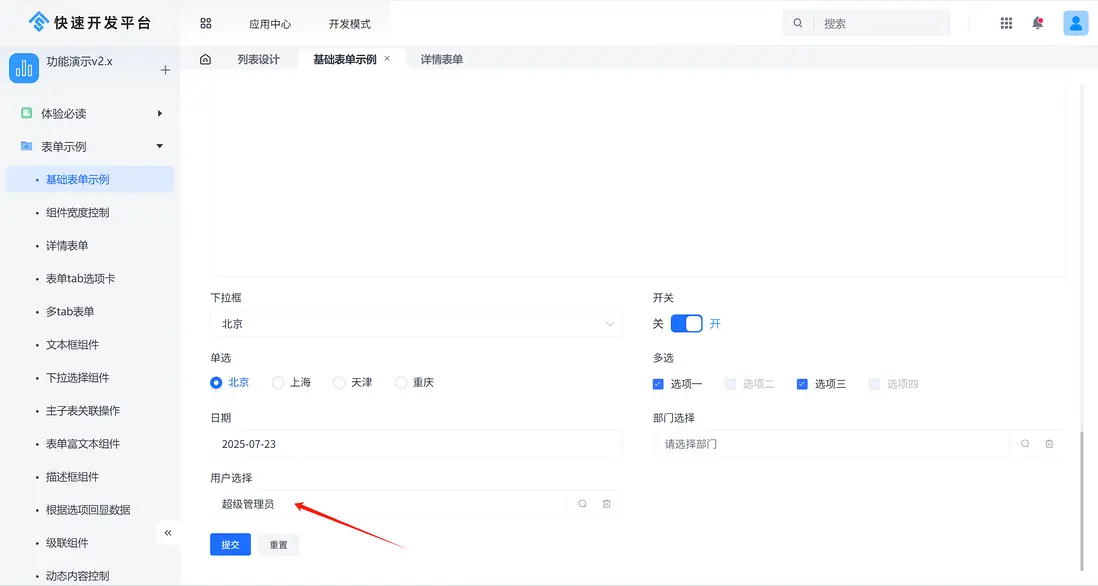Click the search icon in user selection field
Viewport: 1098px width, 586px height.
tap(582, 504)
